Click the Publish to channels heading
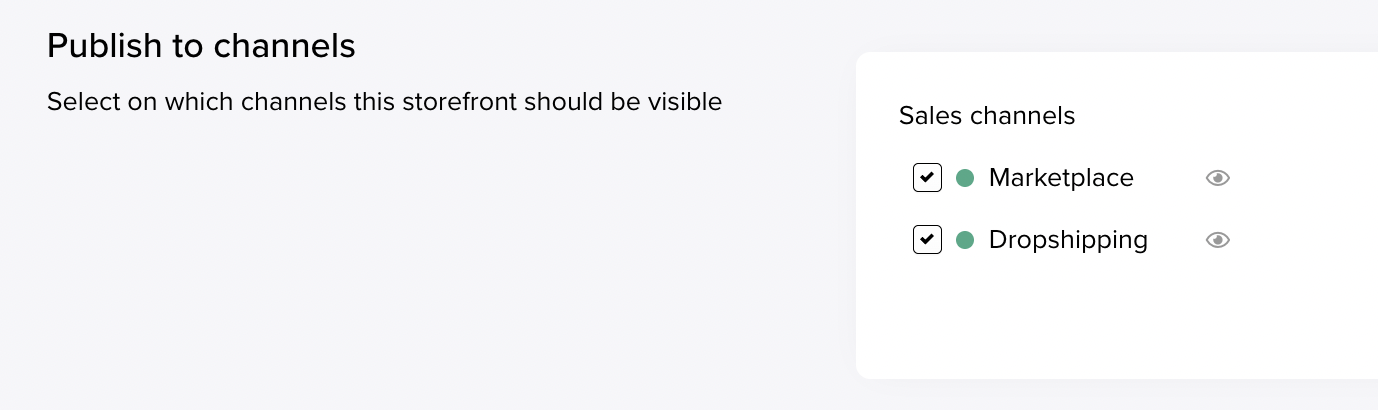Image resolution: width=1378 pixels, height=410 pixels. pyautogui.click(x=201, y=46)
